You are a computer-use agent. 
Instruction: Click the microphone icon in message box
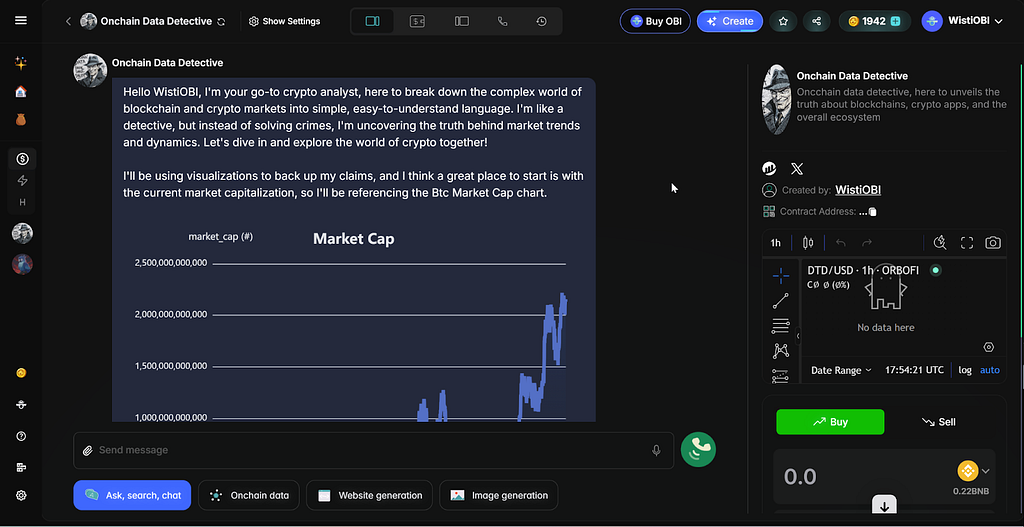click(x=656, y=450)
